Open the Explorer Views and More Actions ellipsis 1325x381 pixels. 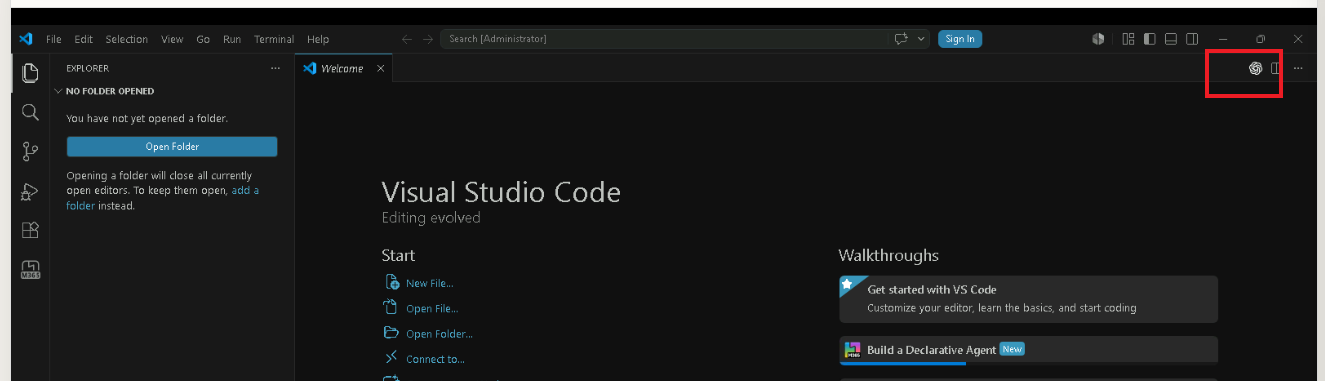click(x=276, y=68)
